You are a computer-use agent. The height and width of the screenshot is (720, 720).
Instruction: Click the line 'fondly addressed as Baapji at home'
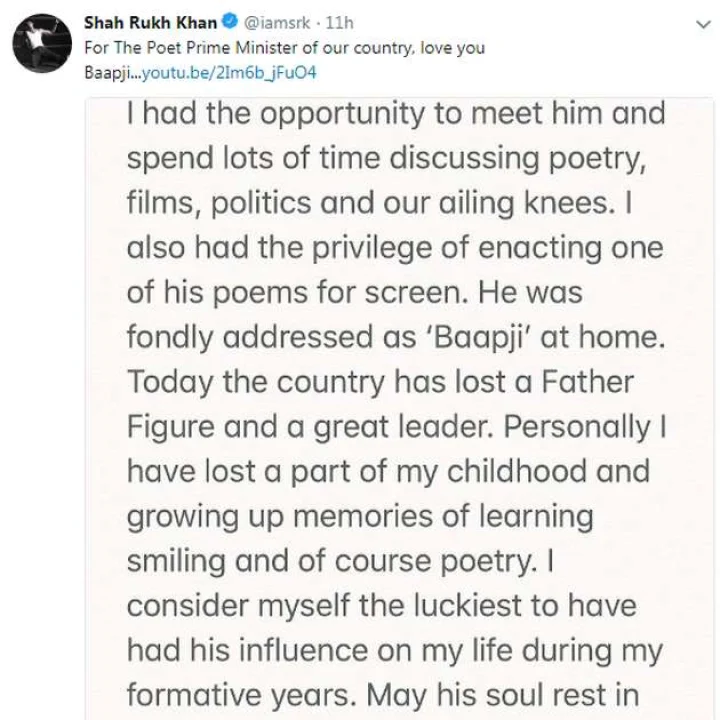point(396,338)
